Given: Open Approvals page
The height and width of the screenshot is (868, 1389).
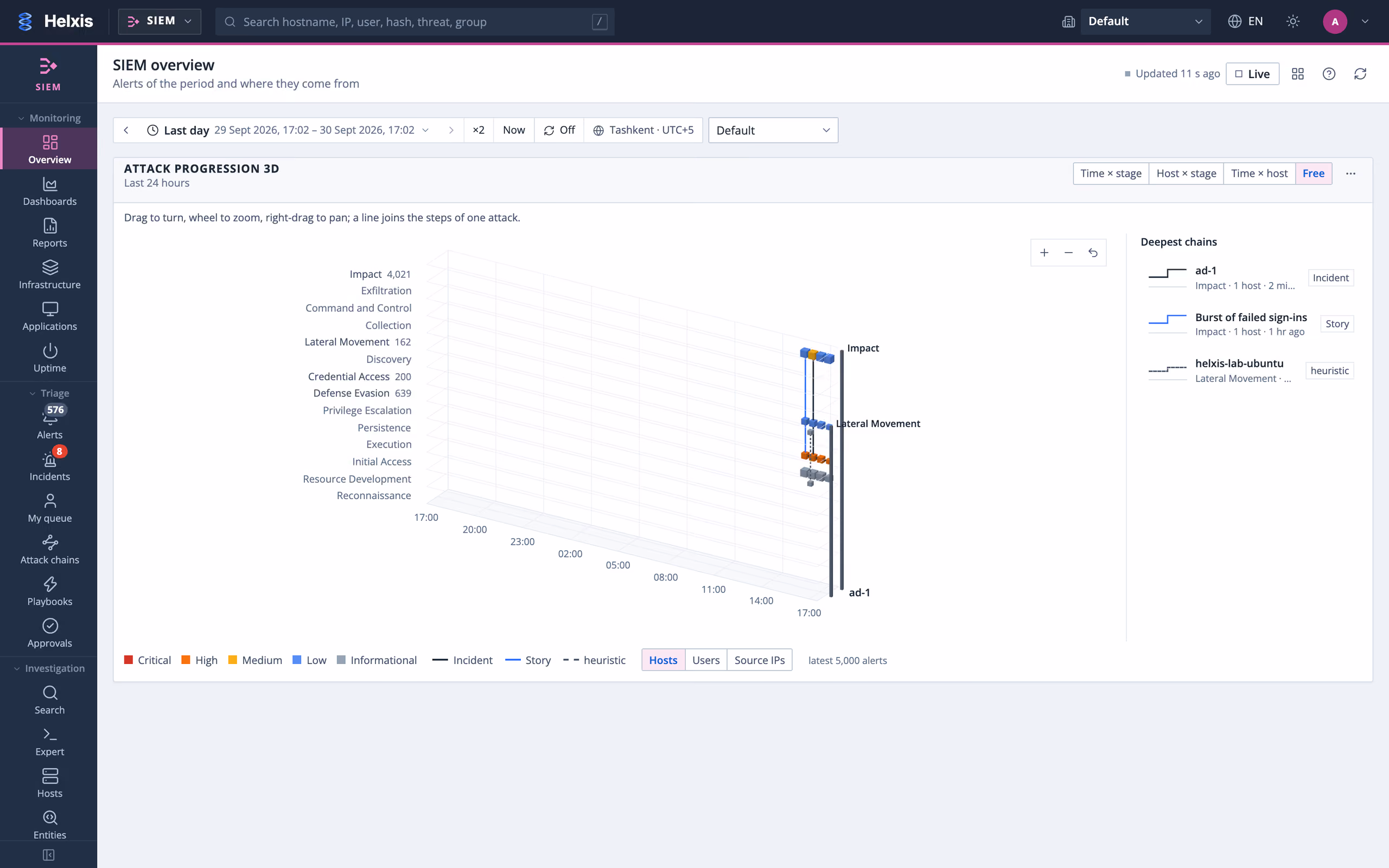Looking at the screenshot, I should (50, 633).
